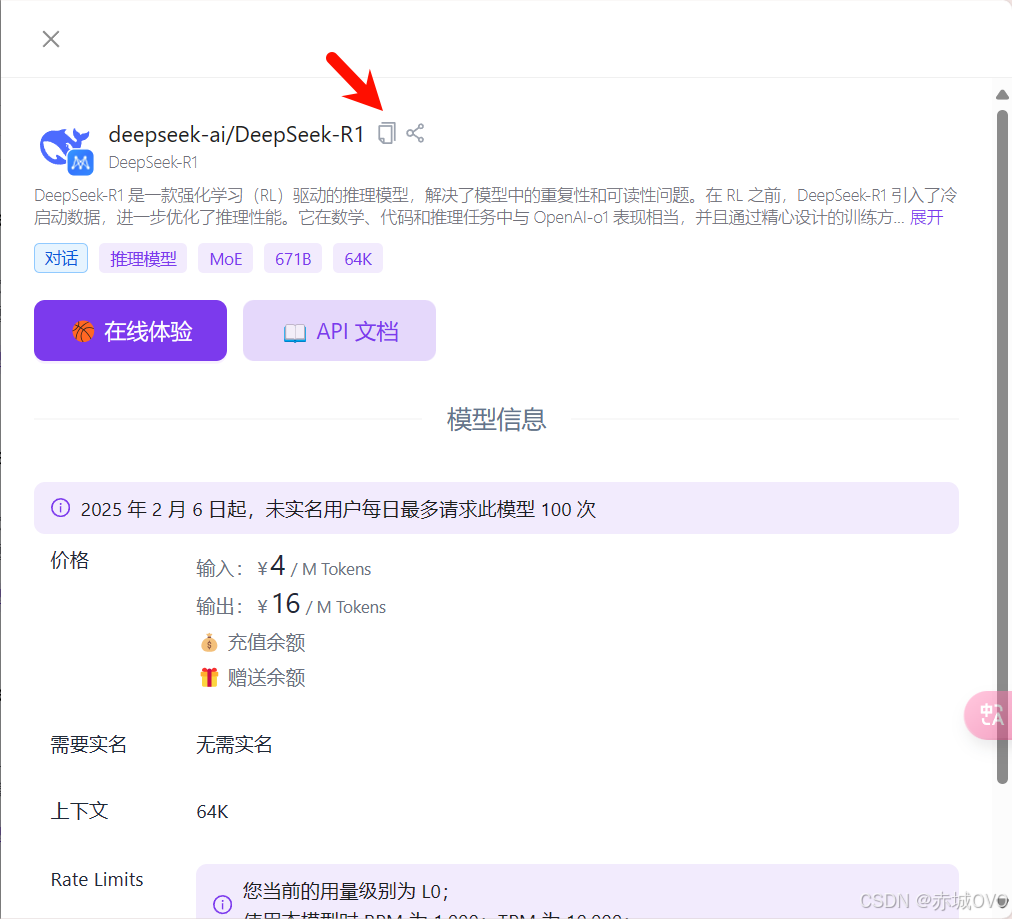Click the info icon in the 2025 notice

(x=61, y=508)
